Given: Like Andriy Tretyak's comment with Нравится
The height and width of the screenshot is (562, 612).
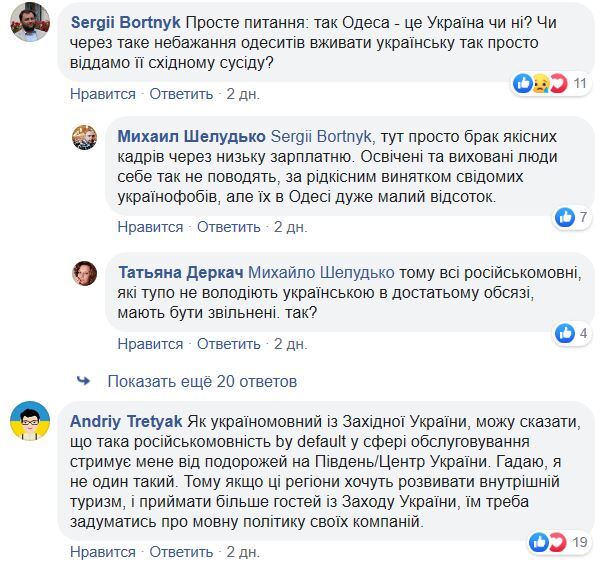Looking at the screenshot, I should pos(103,552).
